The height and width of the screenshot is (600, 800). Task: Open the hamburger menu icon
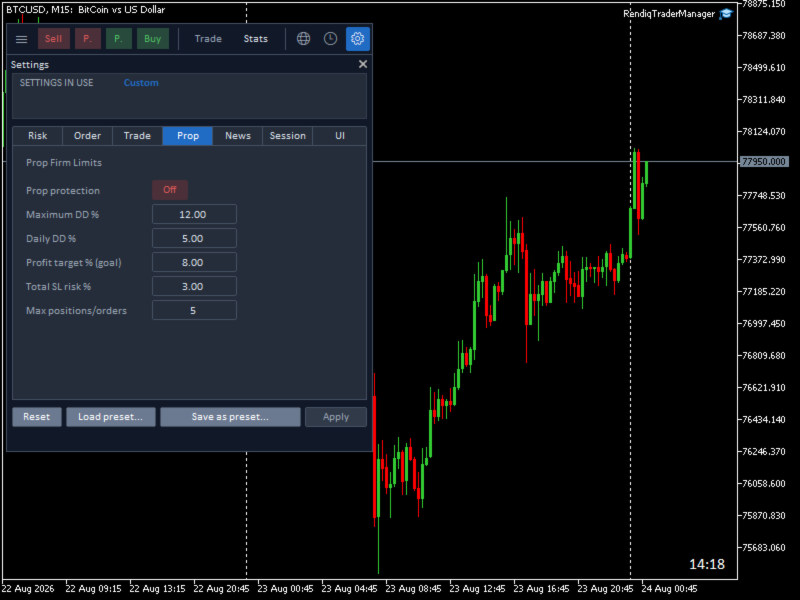(x=21, y=39)
